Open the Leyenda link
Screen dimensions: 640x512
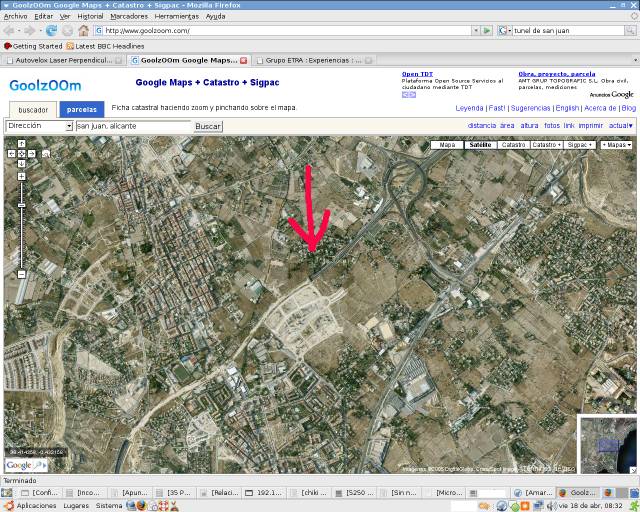[x=469, y=108]
